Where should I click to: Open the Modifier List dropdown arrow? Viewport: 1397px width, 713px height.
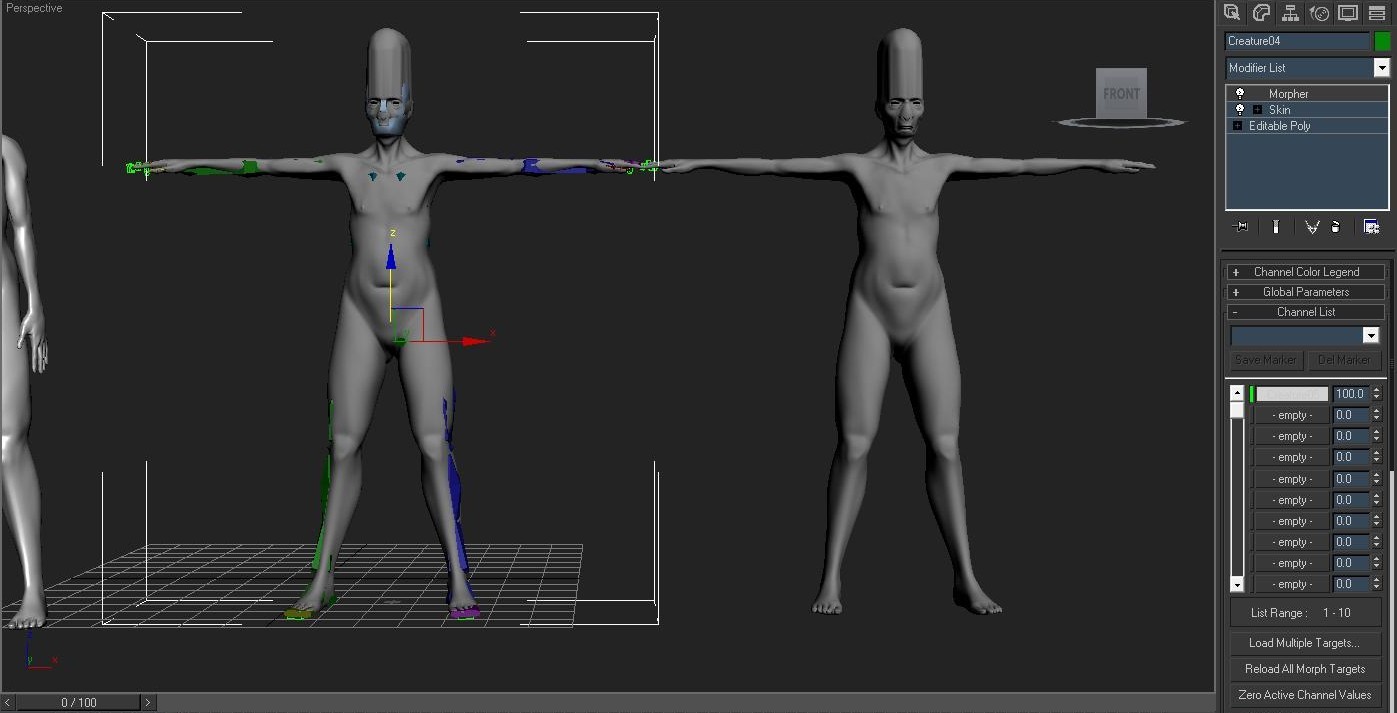[1381, 68]
